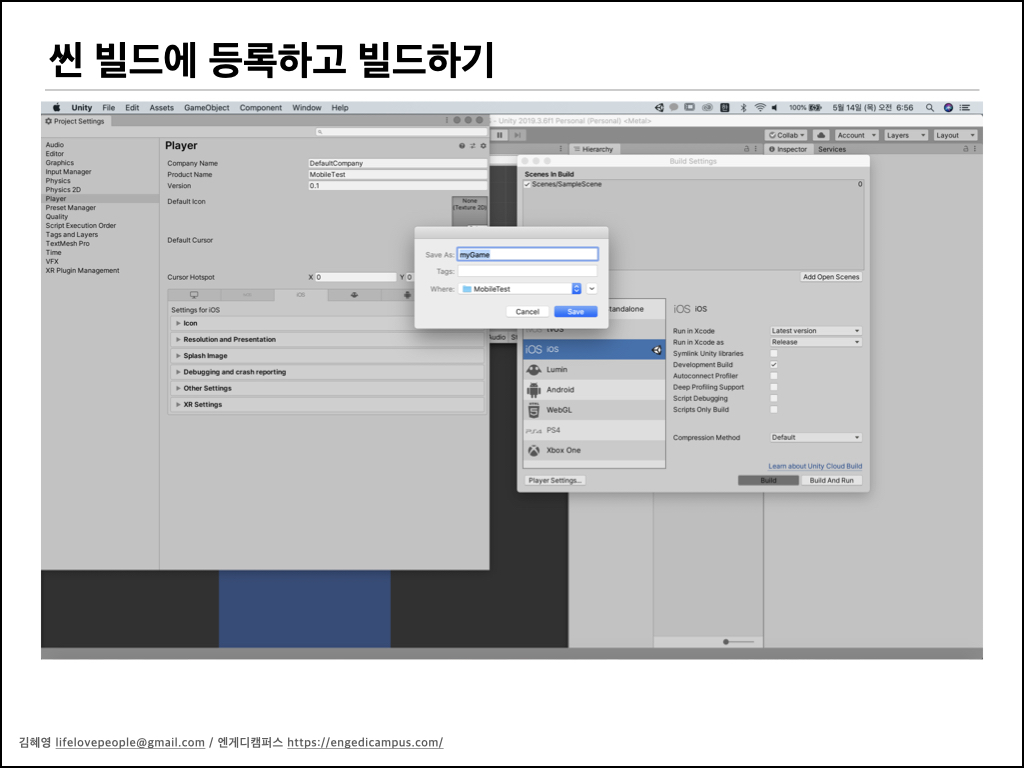Viewport: 1024px width, 768px height.
Task: Open the Component menu
Action: pyautogui.click(x=261, y=108)
